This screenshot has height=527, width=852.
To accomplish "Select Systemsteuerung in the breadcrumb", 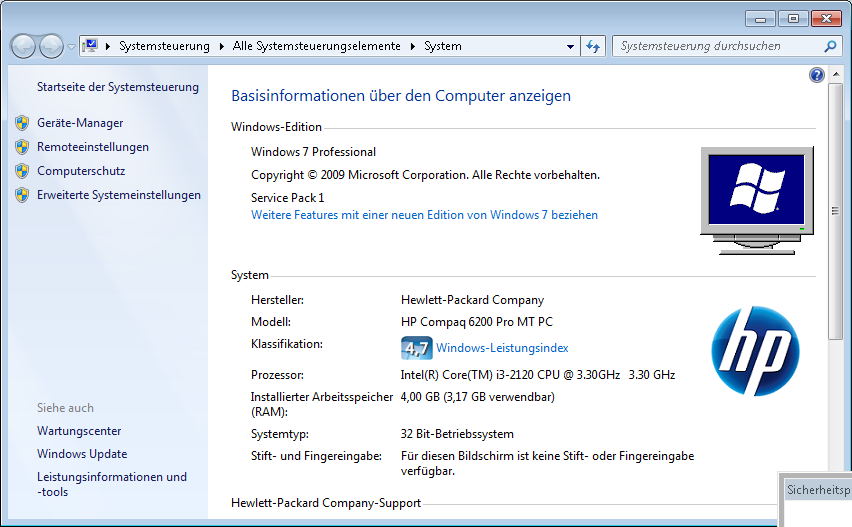I will [x=164, y=46].
